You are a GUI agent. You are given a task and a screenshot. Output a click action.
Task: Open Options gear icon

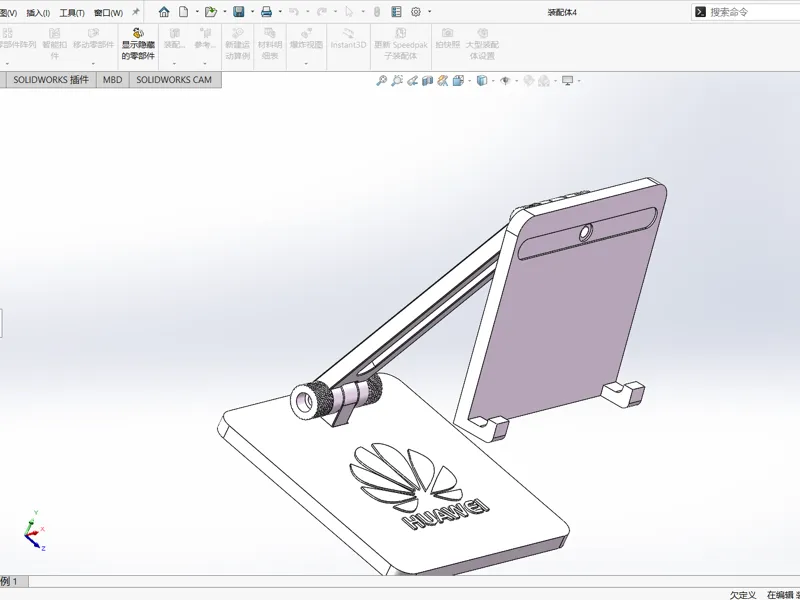click(x=416, y=12)
